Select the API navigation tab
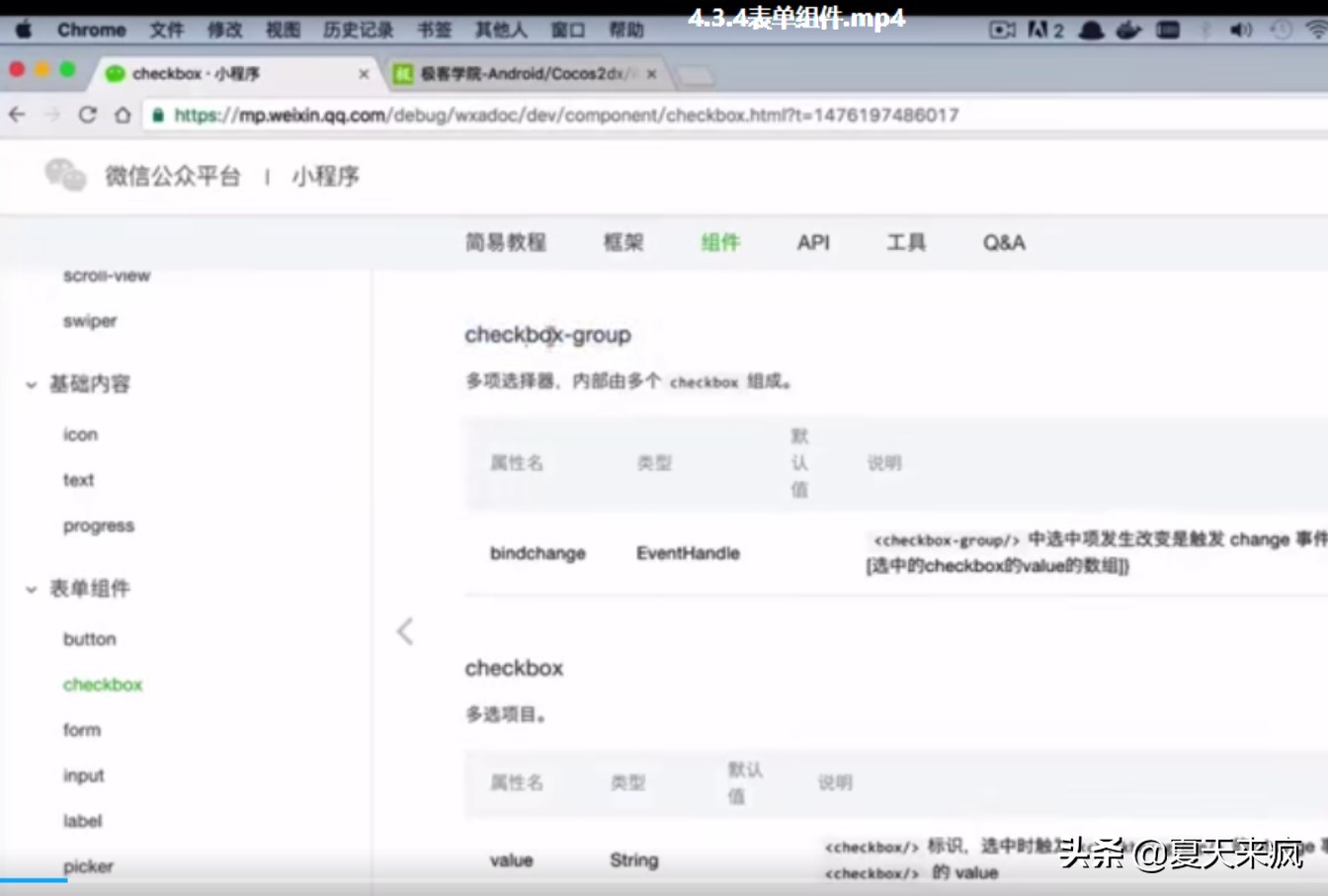The height and width of the screenshot is (896, 1328). click(813, 242)
